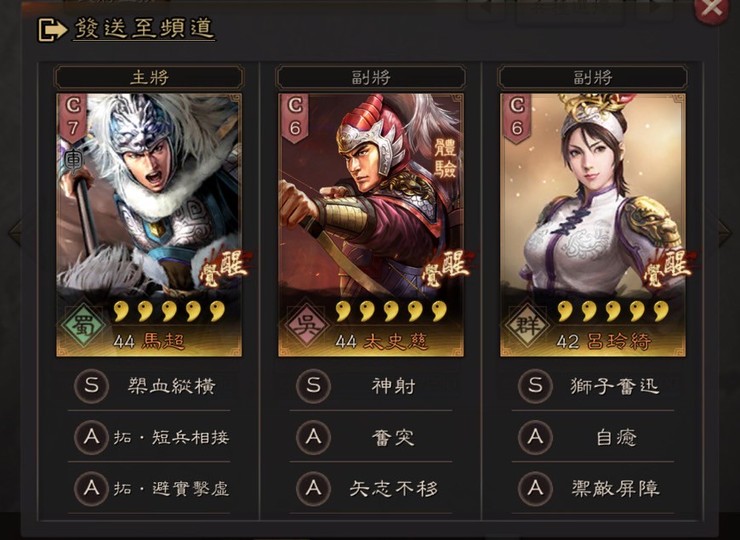Select the 太史慈 general card portrait

[x=371, y=225]
